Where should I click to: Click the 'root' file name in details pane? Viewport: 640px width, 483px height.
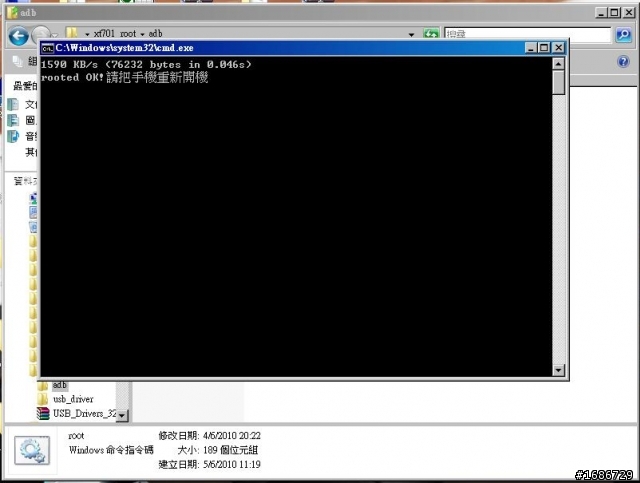click(76, 436)
